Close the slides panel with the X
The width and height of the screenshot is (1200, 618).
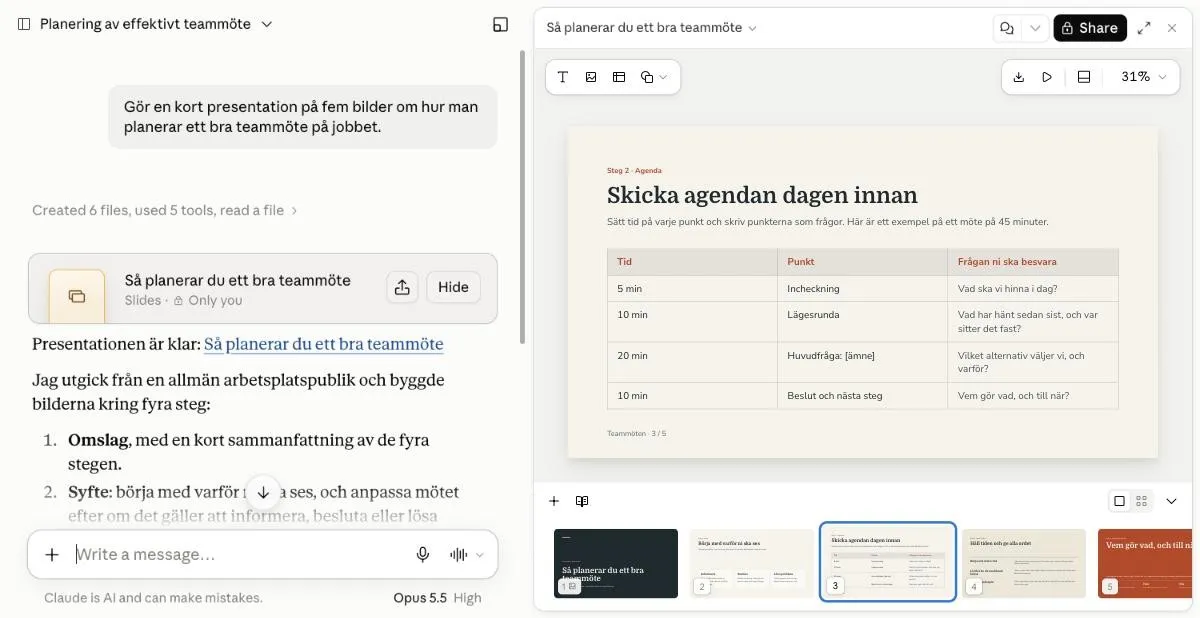tap(1173, 28)
